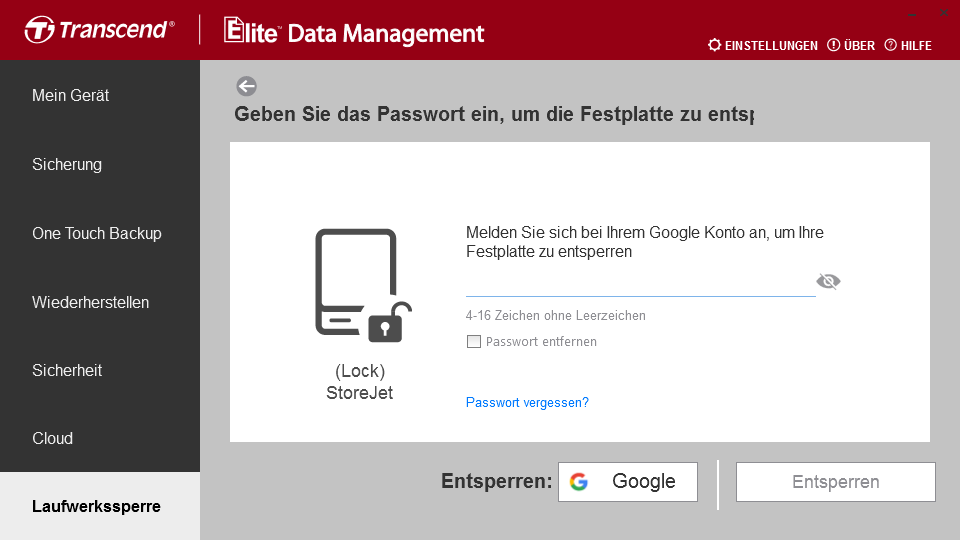Click the Entsperren button
The height and width of the screenshot is (540, 960).
[836, 482]
